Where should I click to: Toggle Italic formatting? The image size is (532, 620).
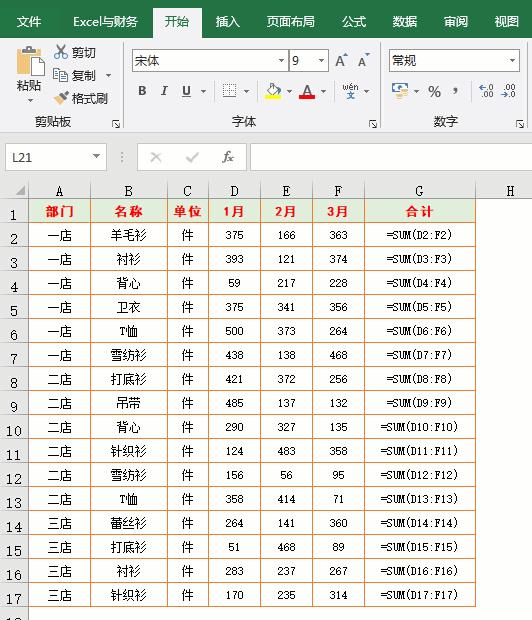[164, 91]
